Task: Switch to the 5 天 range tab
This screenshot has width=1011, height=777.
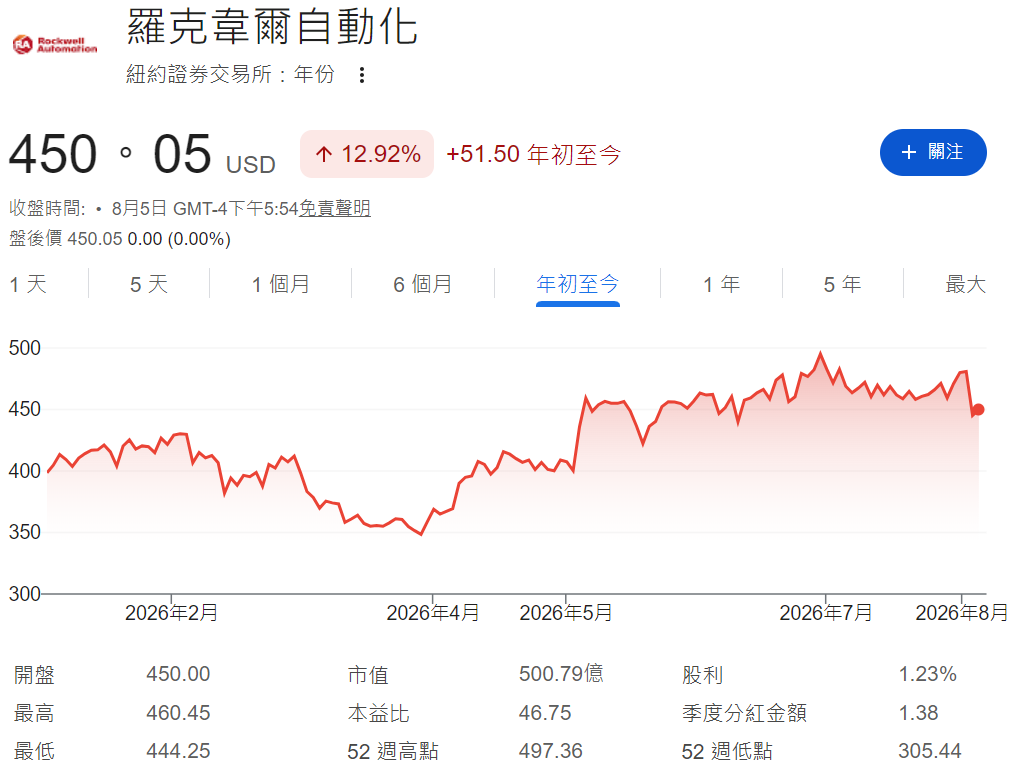Action: 149,284
